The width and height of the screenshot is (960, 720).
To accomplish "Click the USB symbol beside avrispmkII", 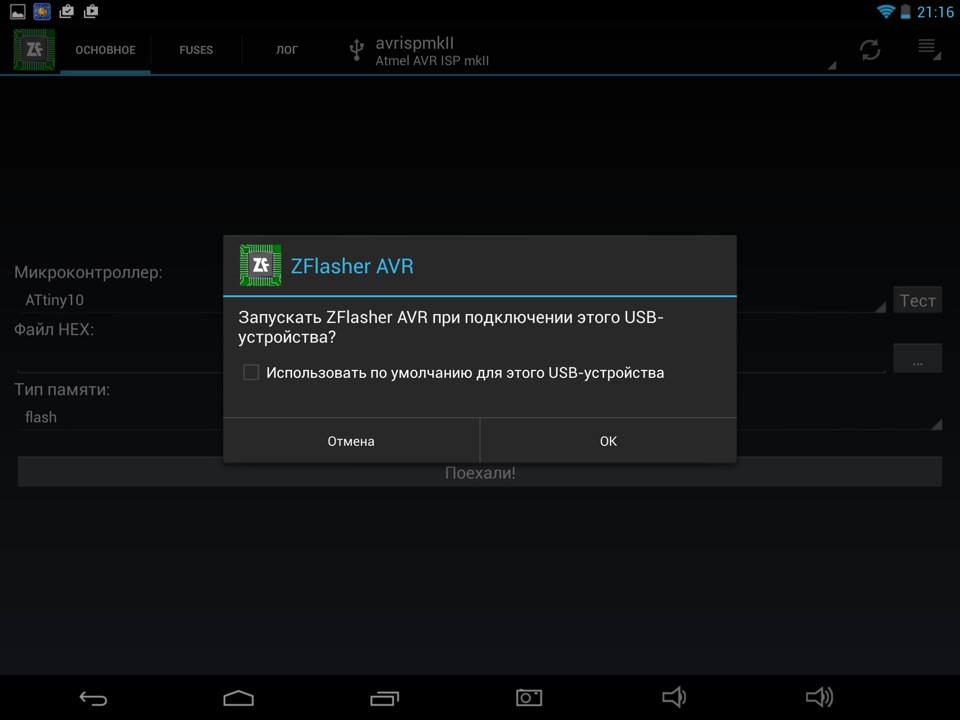I will point(356,50).
